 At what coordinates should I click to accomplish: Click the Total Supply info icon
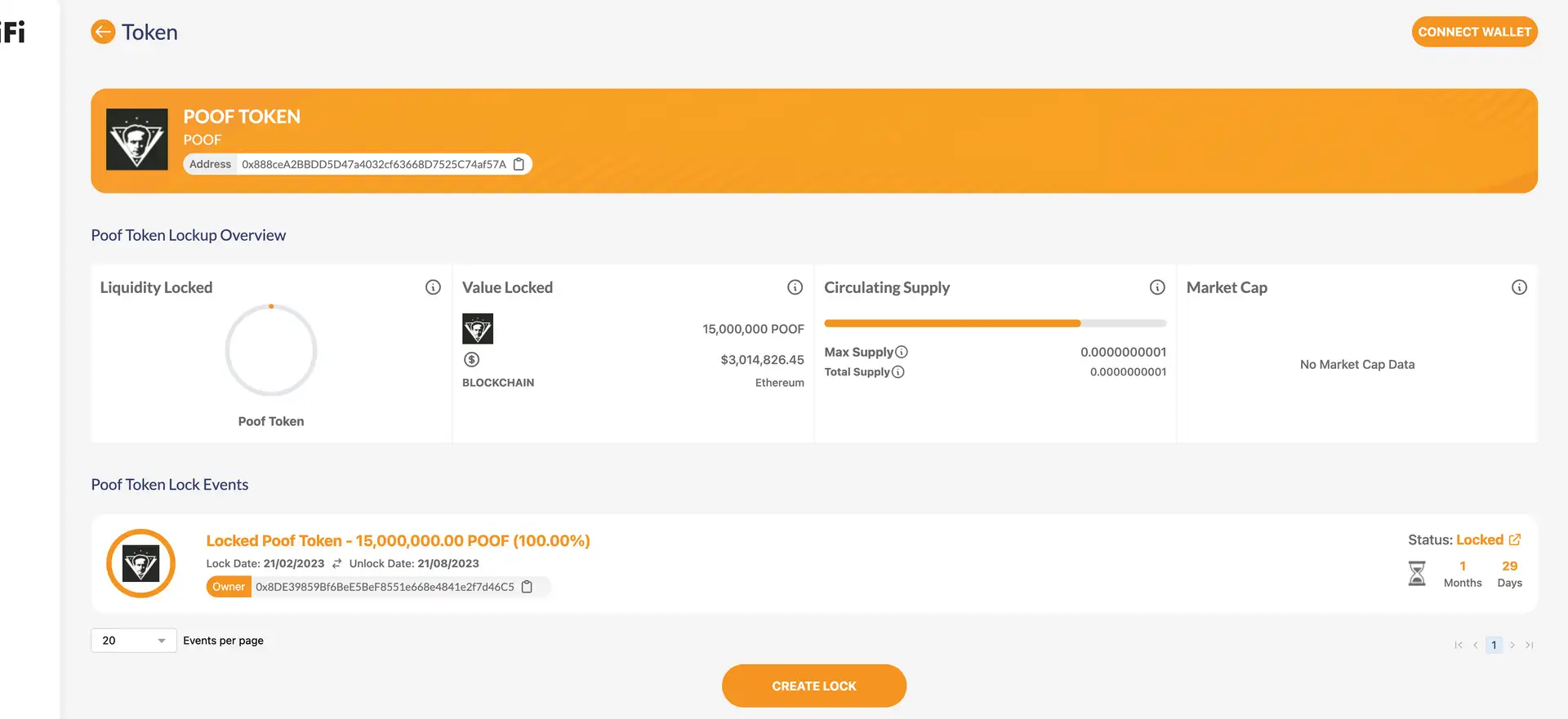898,372
